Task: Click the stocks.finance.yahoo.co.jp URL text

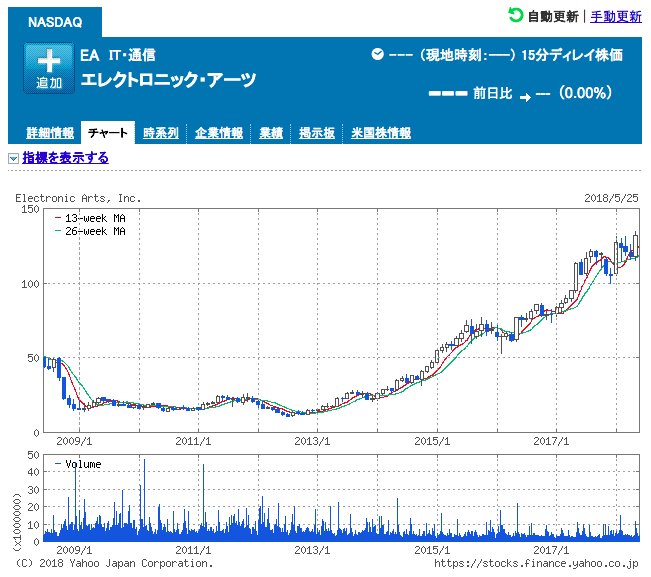Action: [x=536, y=563]
